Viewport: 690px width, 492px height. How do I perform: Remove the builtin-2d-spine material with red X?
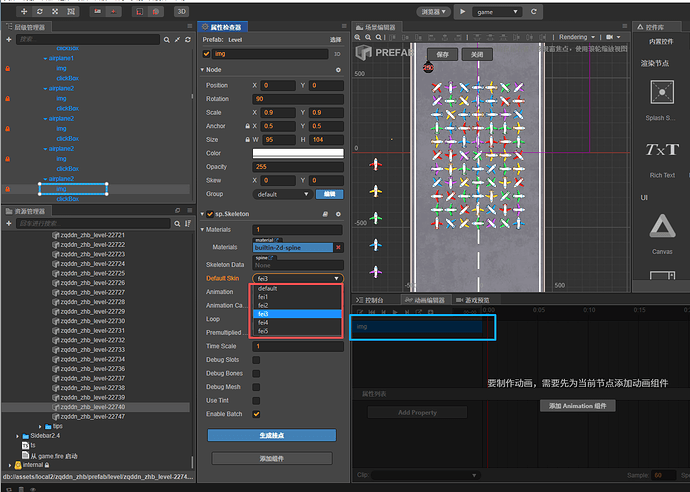point(338,247)
